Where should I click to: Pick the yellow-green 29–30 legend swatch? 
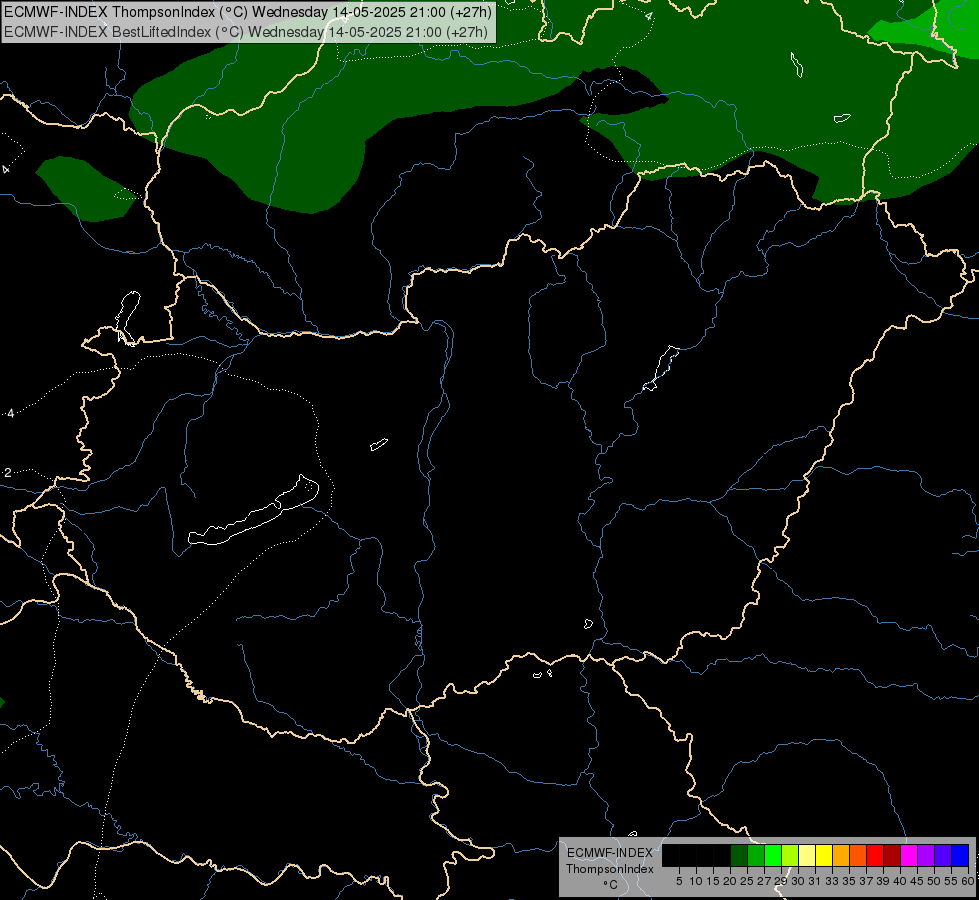pyautogui.click(x=790, y=855)
